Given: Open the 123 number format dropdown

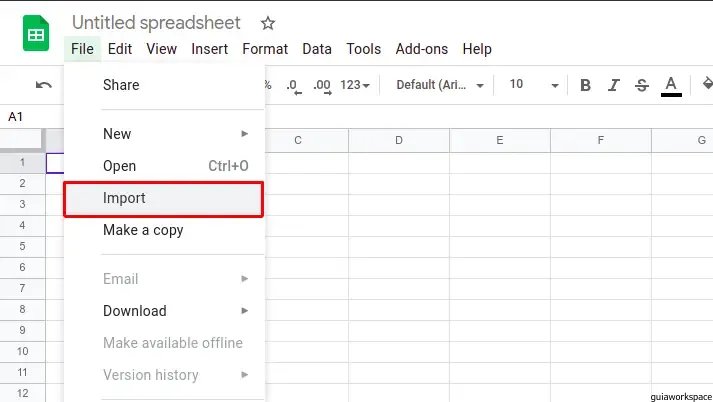Looking at the screenshot, I should click(x=355, y=85).
